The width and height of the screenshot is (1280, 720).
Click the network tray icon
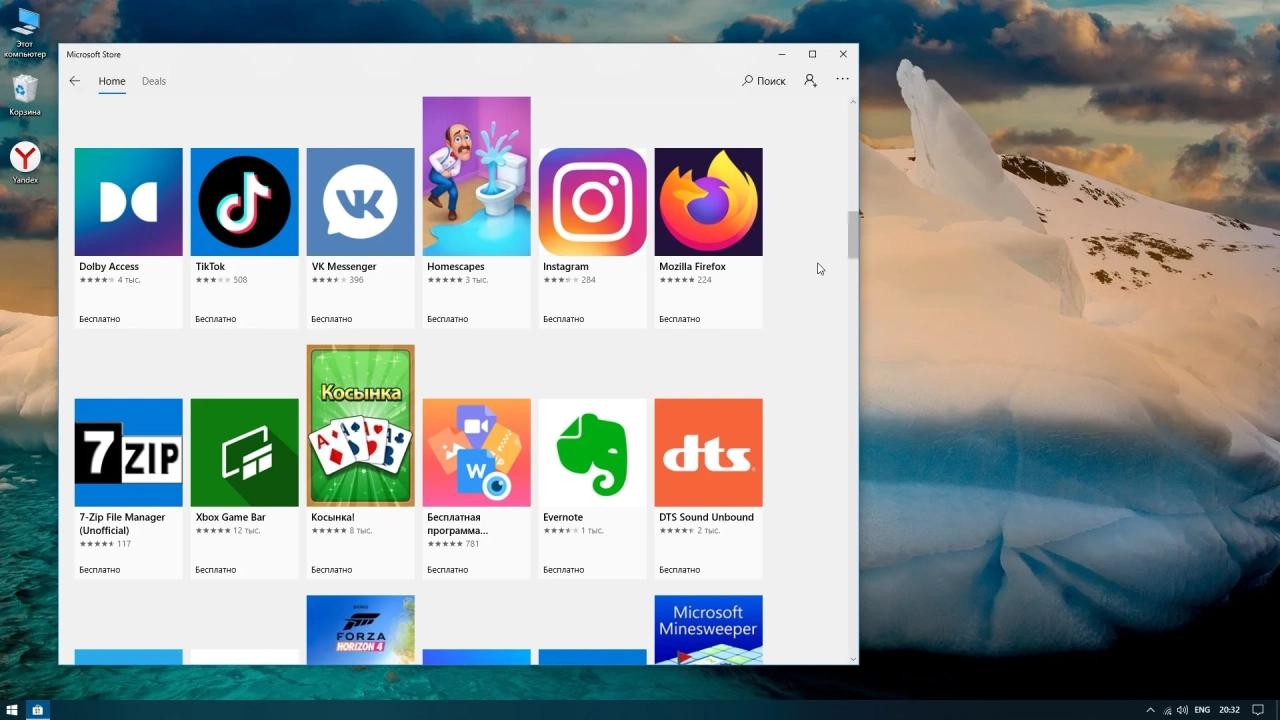pyautogui.click(x=1167, y=710)
